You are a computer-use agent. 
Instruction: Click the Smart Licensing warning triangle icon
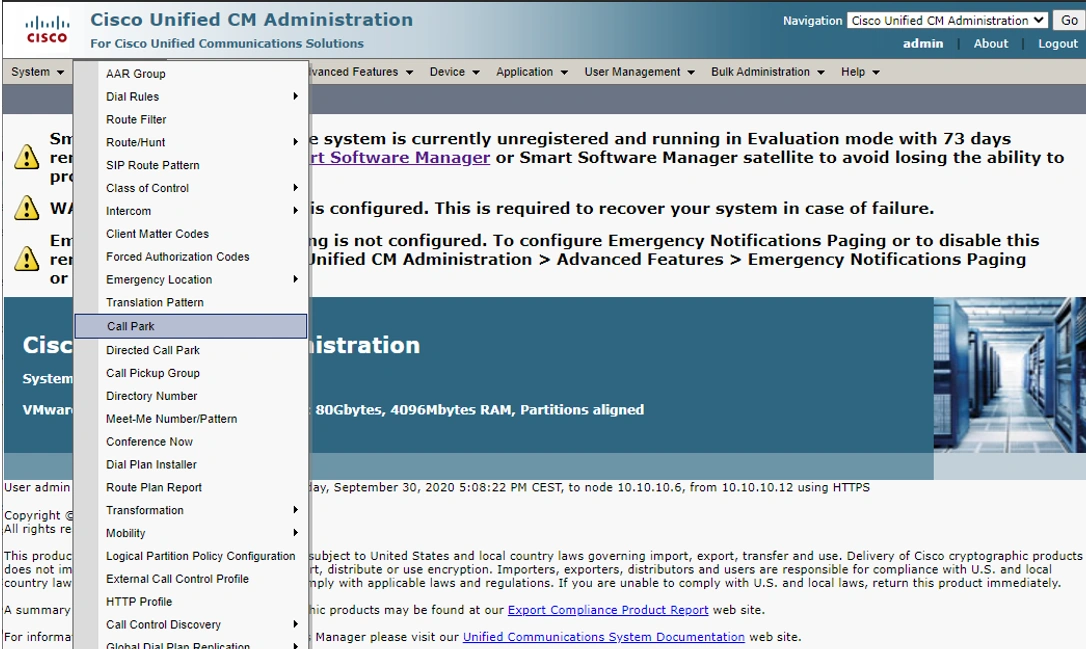[26, 157]
